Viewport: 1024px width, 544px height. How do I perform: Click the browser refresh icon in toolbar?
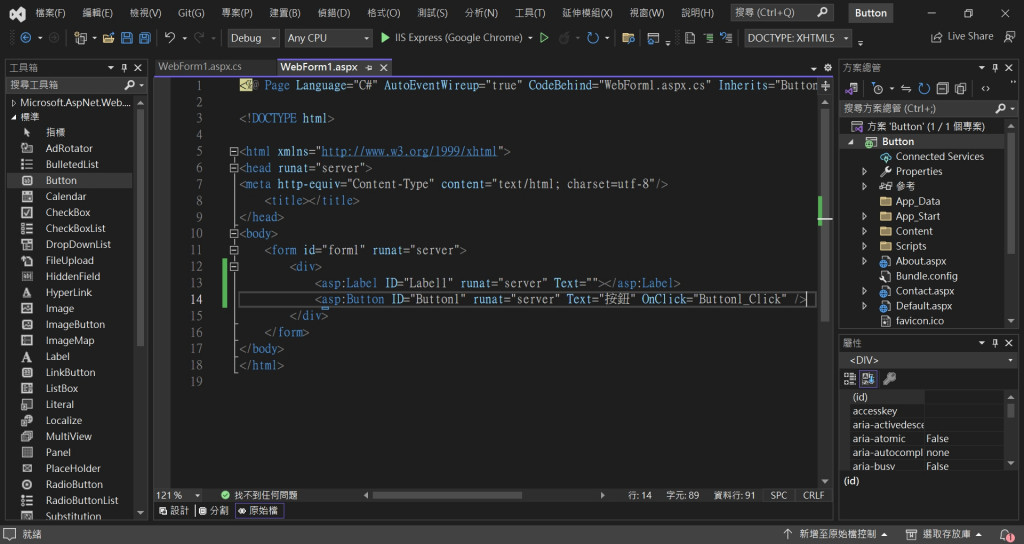[593, 38]
